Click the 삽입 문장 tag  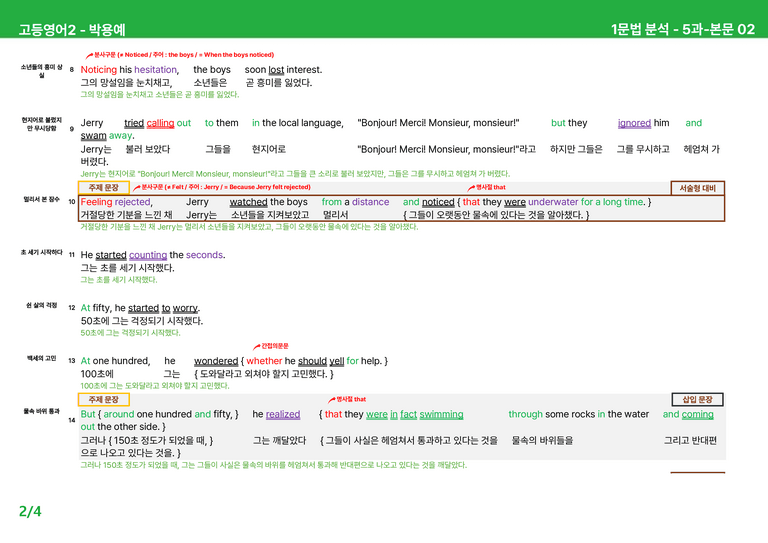tap(697, 400)
